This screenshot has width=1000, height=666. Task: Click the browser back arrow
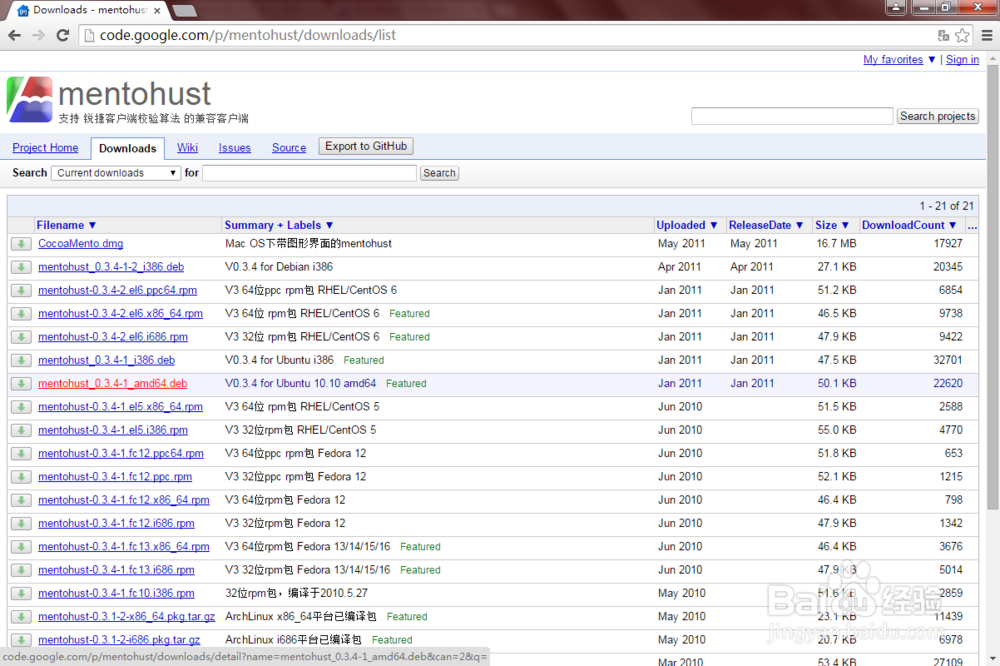[14, 33]
